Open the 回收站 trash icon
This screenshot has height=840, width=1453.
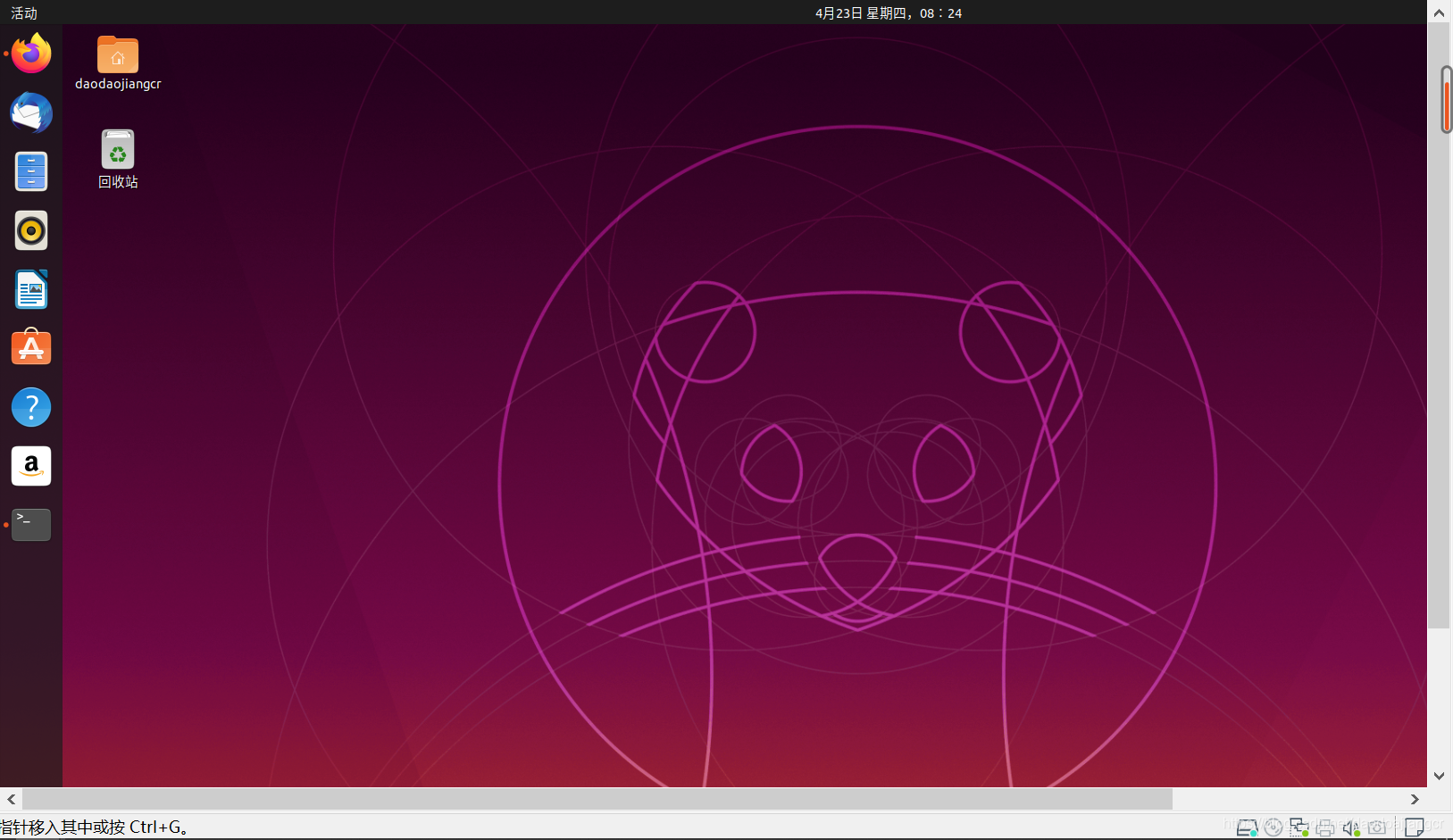118,159
